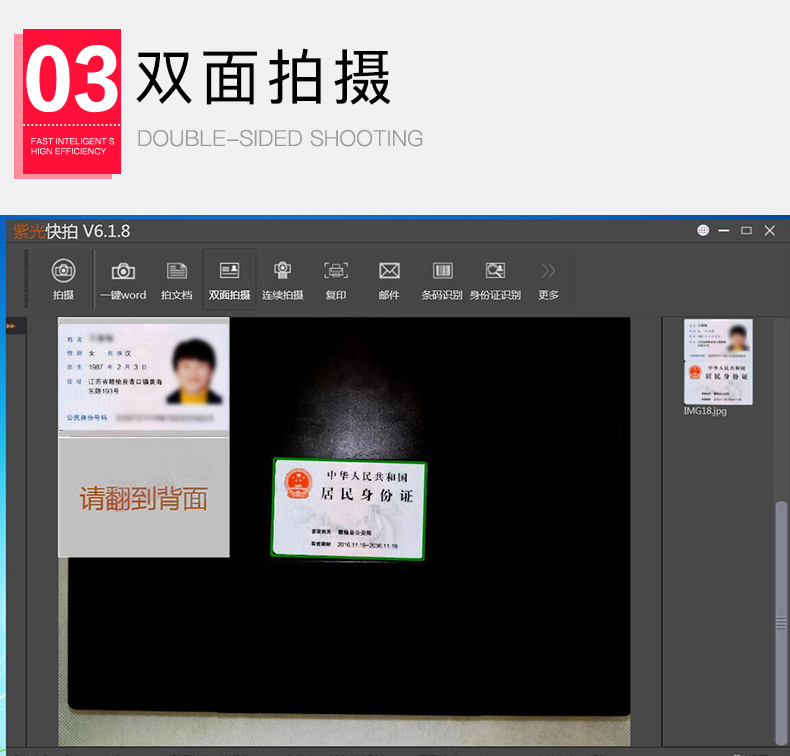Viewport: 790px width, 756px height.
Task: Open the 复印 copy function
Action: [336, 281]
